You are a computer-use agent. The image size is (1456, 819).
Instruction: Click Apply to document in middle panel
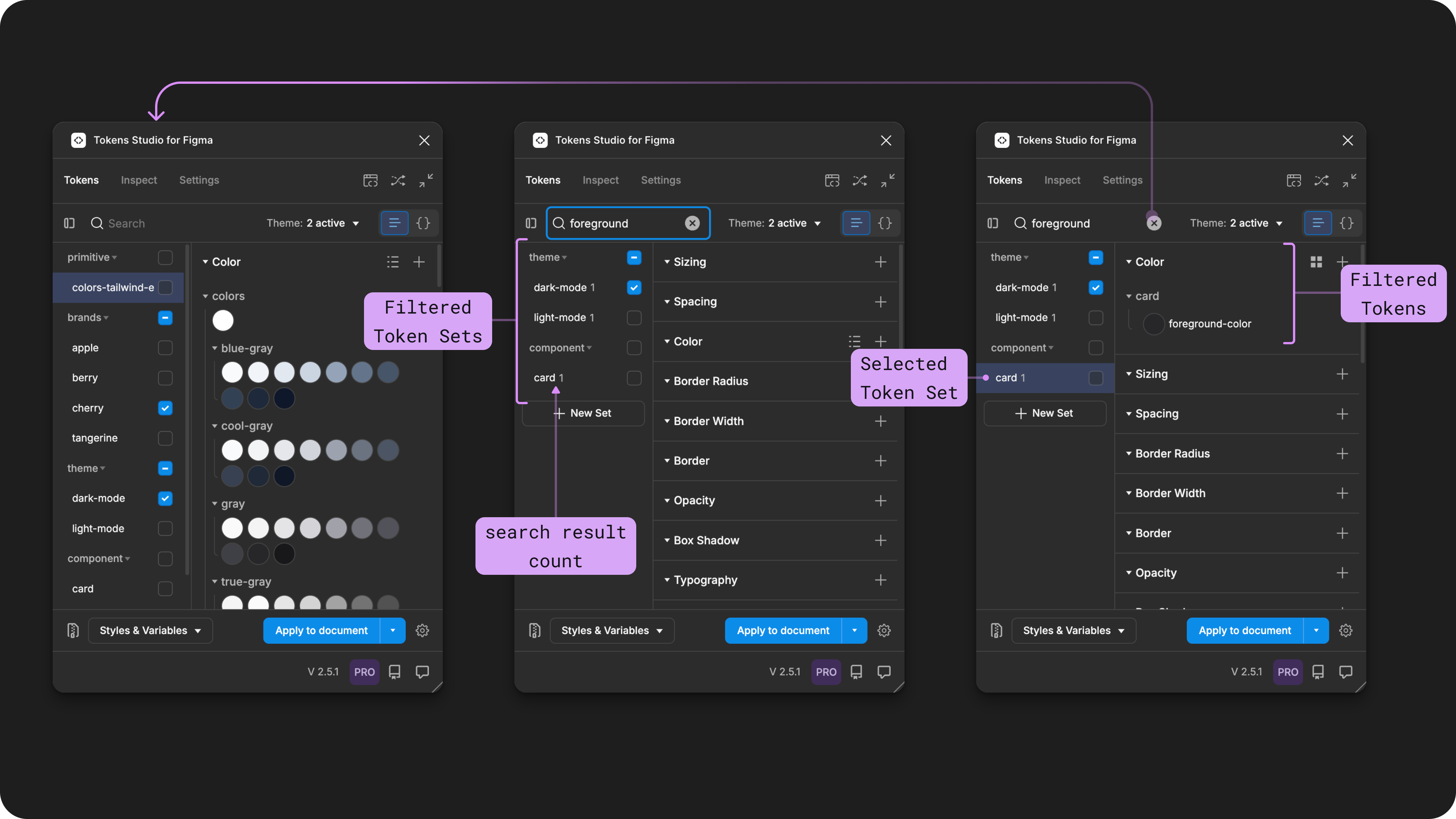pyautogui.click(x=783, y=630)
